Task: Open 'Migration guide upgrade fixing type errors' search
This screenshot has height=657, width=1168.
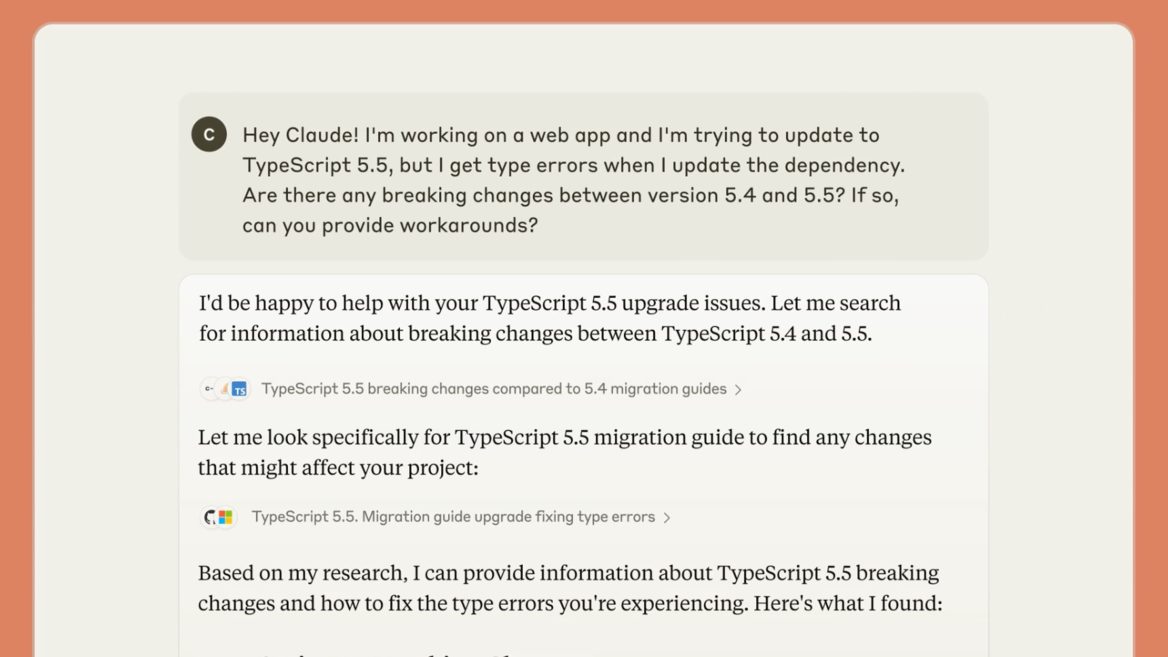Action: [x=453, y=517]
